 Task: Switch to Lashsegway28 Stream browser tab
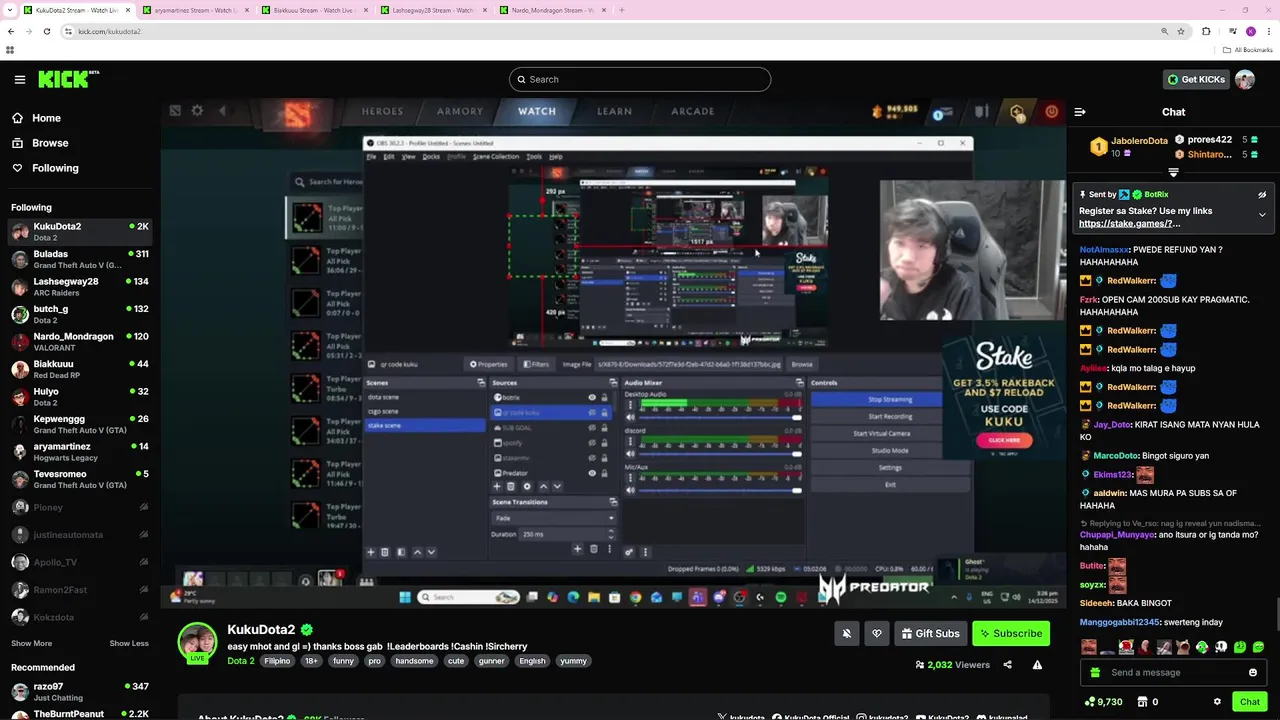click(x=432, y=10)
